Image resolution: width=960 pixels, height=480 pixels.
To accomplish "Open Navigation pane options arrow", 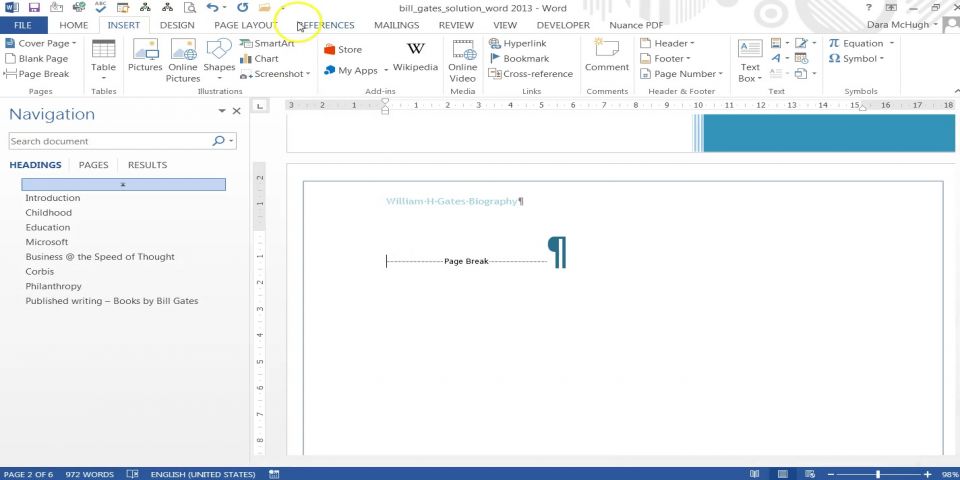I will [222, 111].
